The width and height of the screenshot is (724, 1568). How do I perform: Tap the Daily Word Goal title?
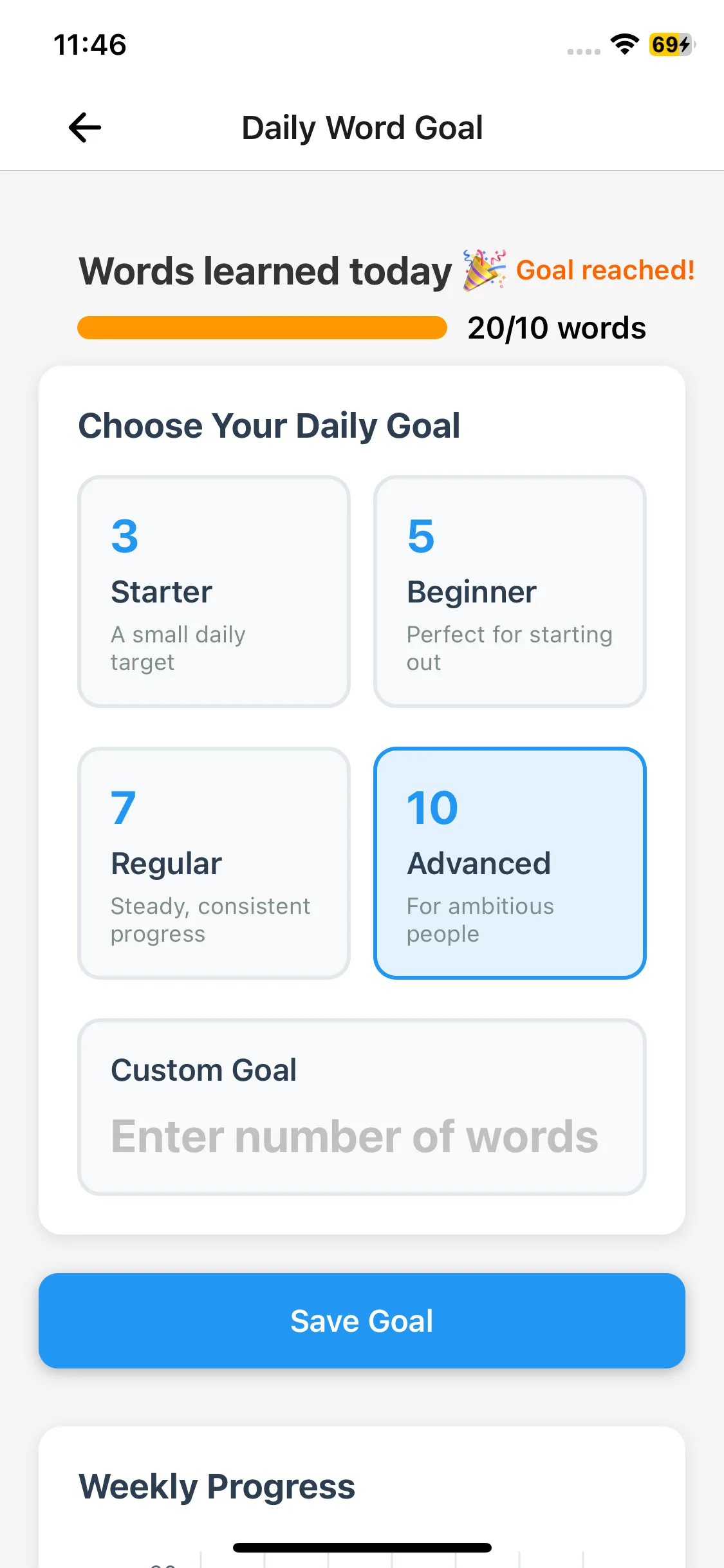362,127
